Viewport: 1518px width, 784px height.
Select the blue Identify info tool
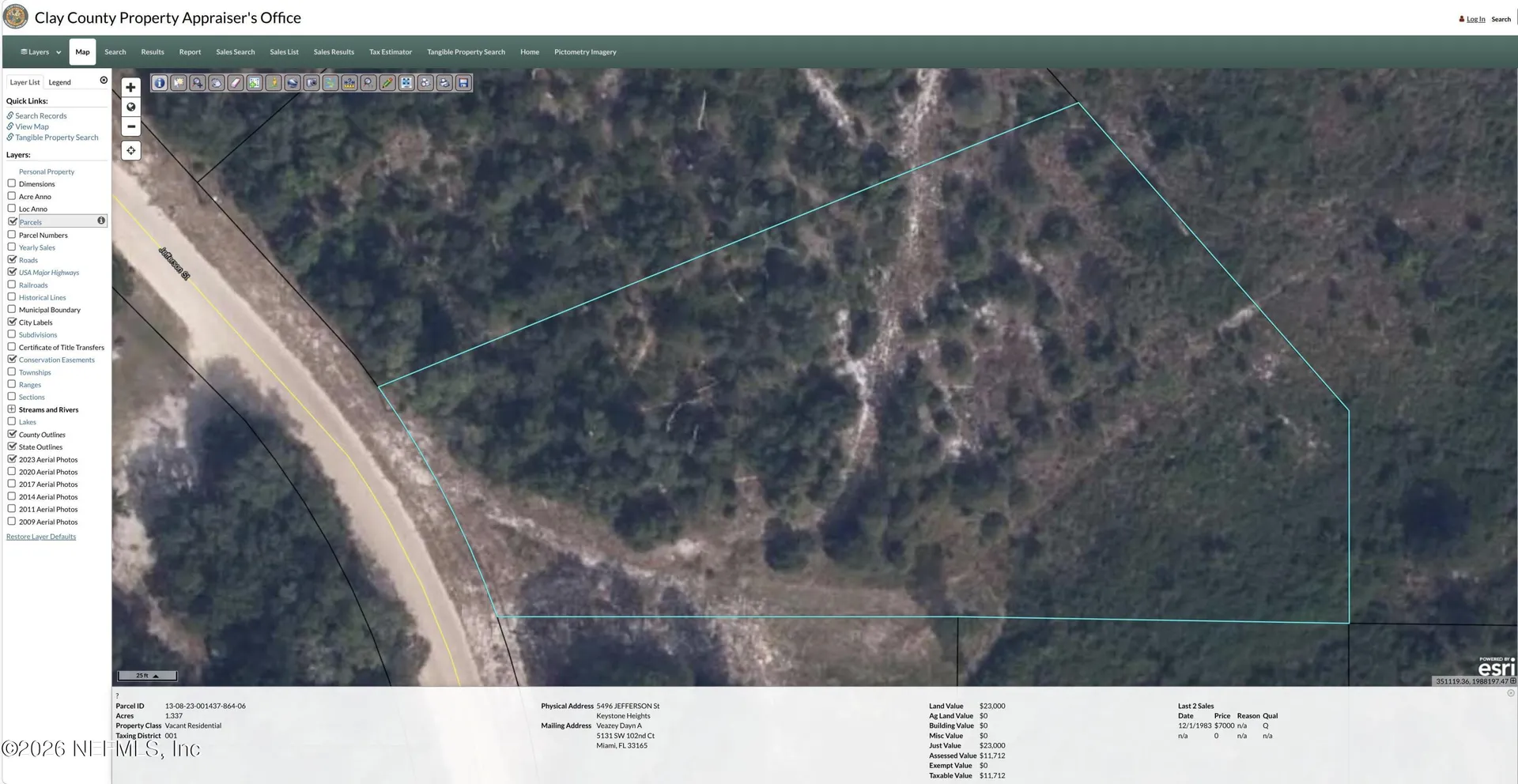[160, 82]
